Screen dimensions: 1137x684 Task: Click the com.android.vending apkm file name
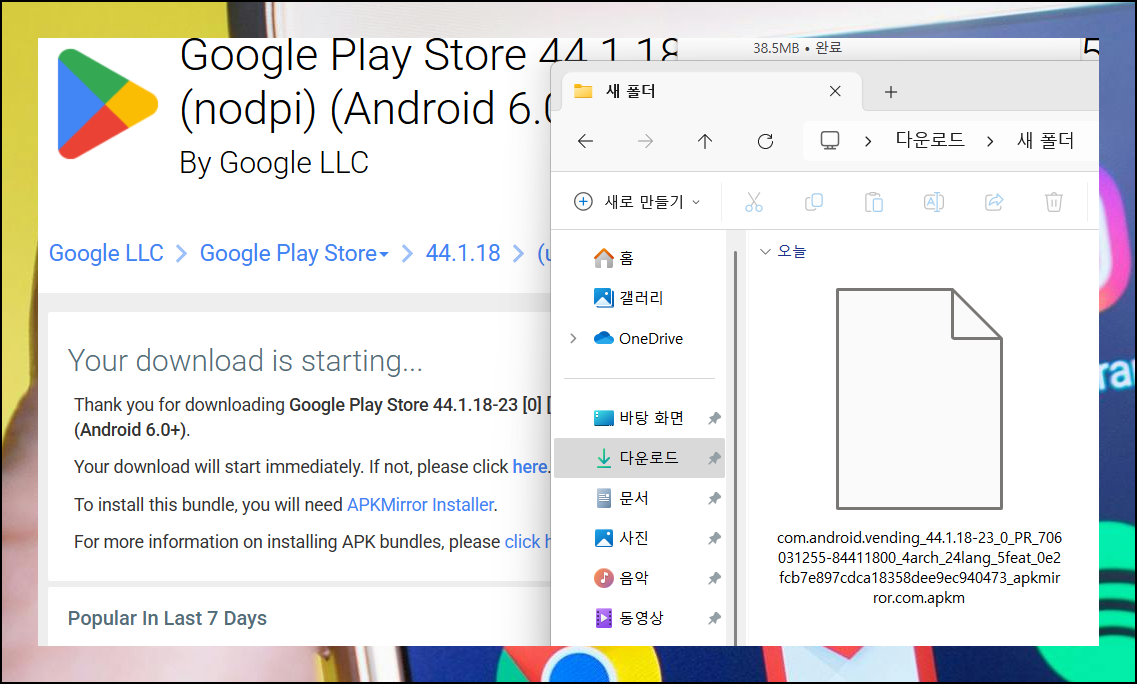coord(919,567)
